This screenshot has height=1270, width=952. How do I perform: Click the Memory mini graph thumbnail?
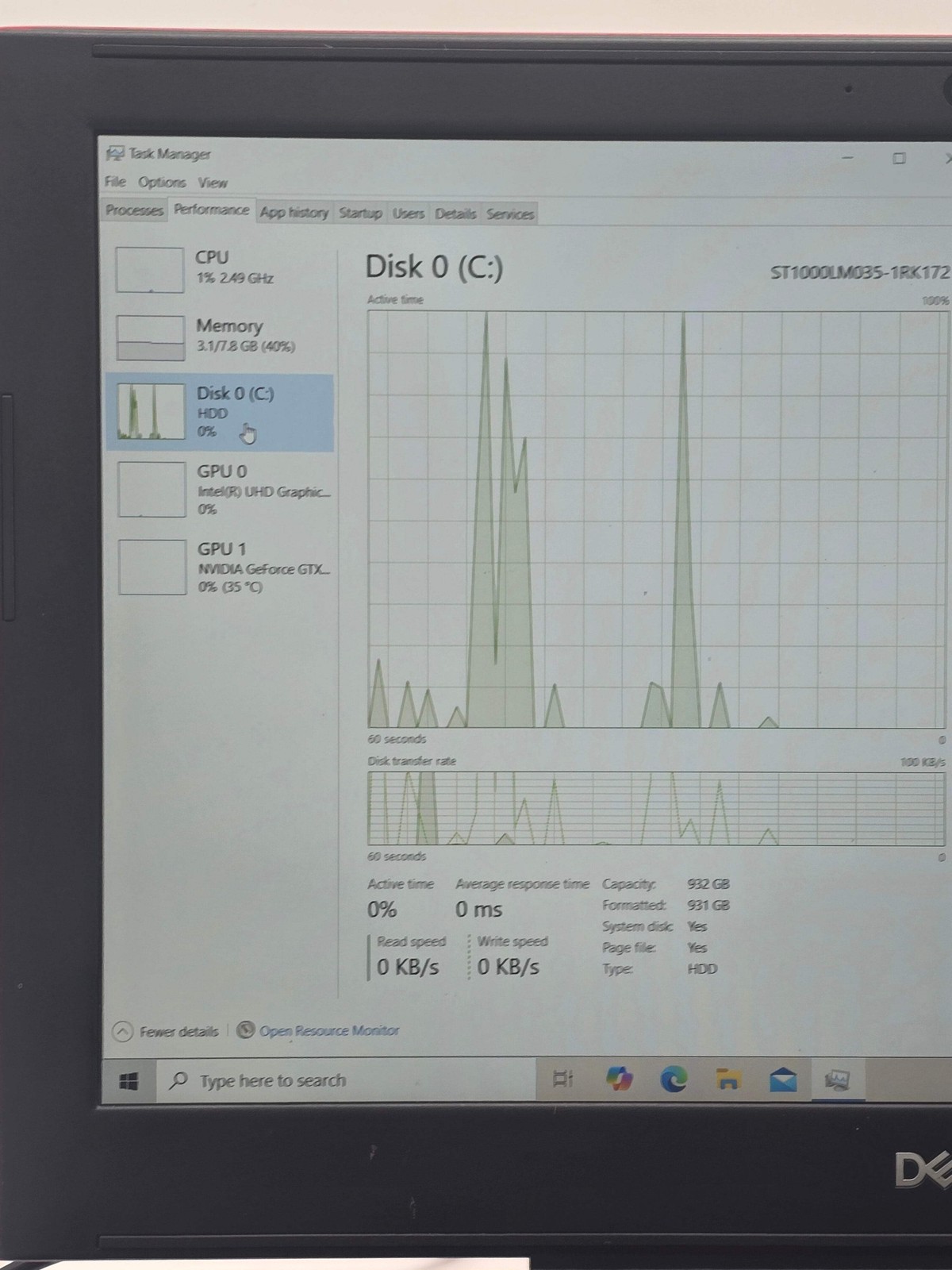coord(150,338)
